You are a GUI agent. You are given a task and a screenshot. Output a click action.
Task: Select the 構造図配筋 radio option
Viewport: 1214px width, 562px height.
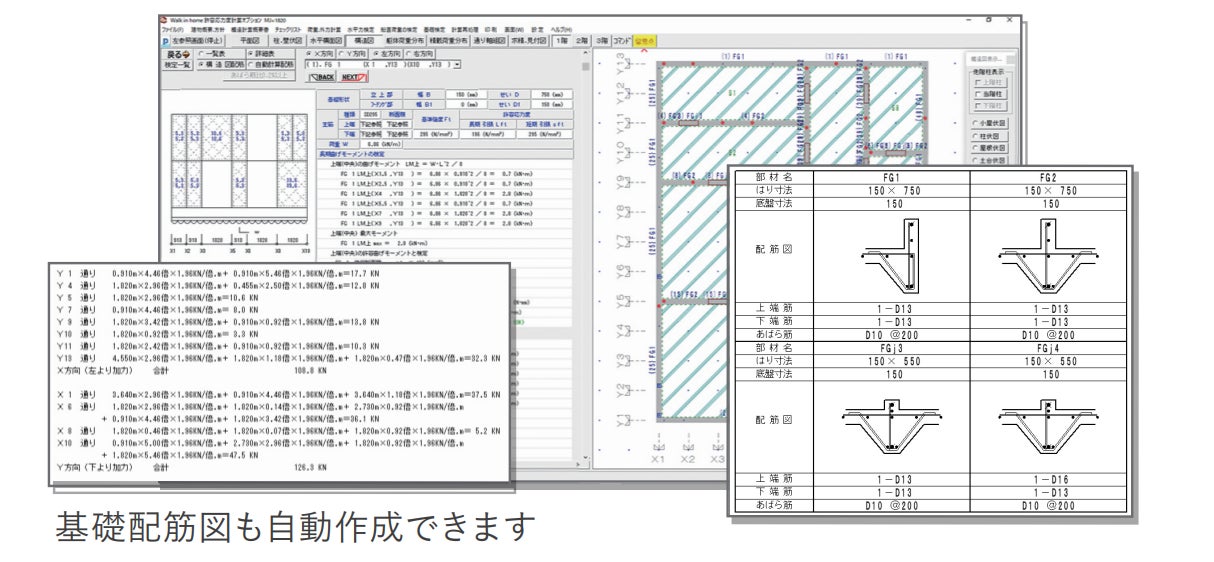(221, 64)
